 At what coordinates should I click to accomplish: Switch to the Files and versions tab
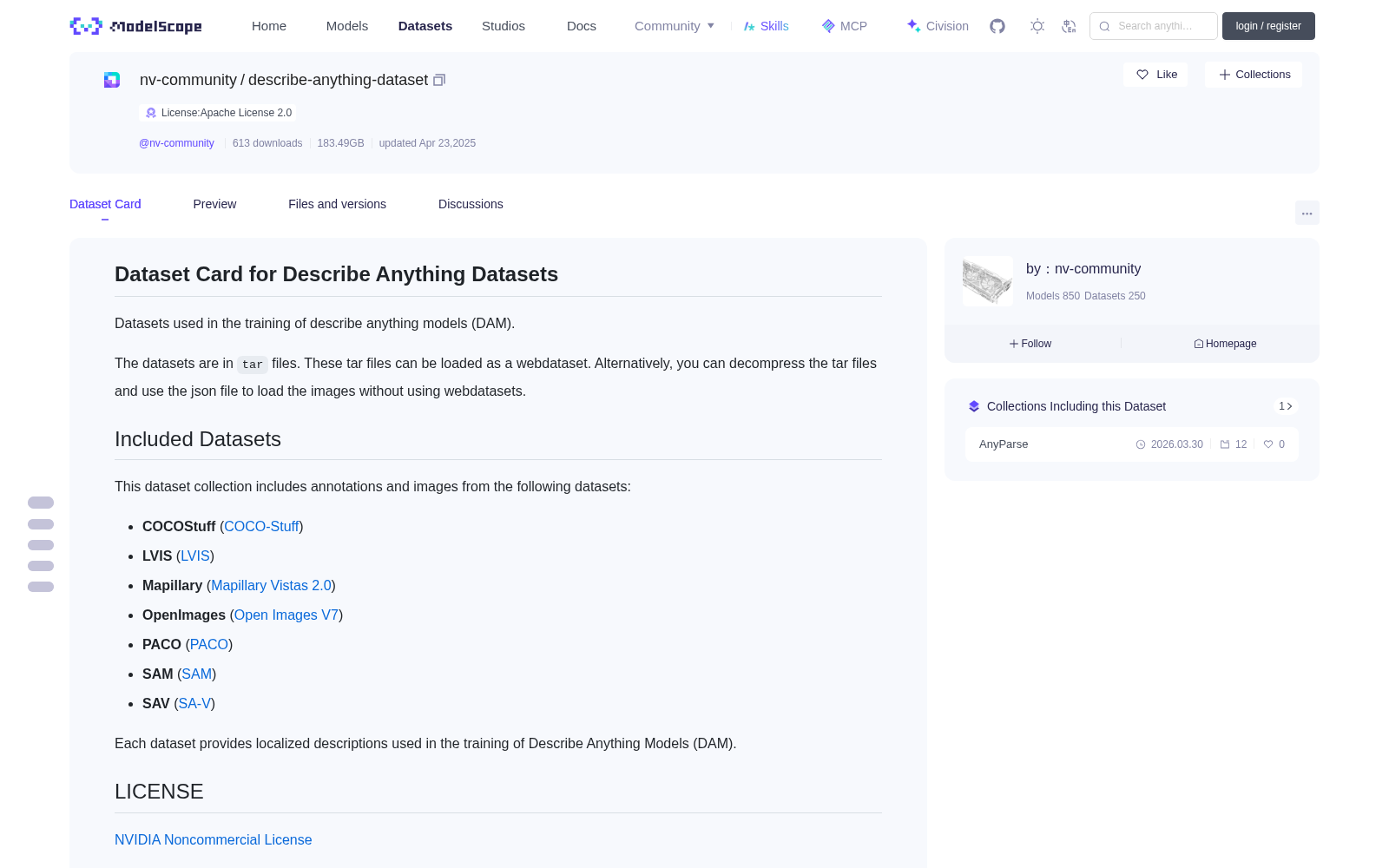tap(337, 204)
